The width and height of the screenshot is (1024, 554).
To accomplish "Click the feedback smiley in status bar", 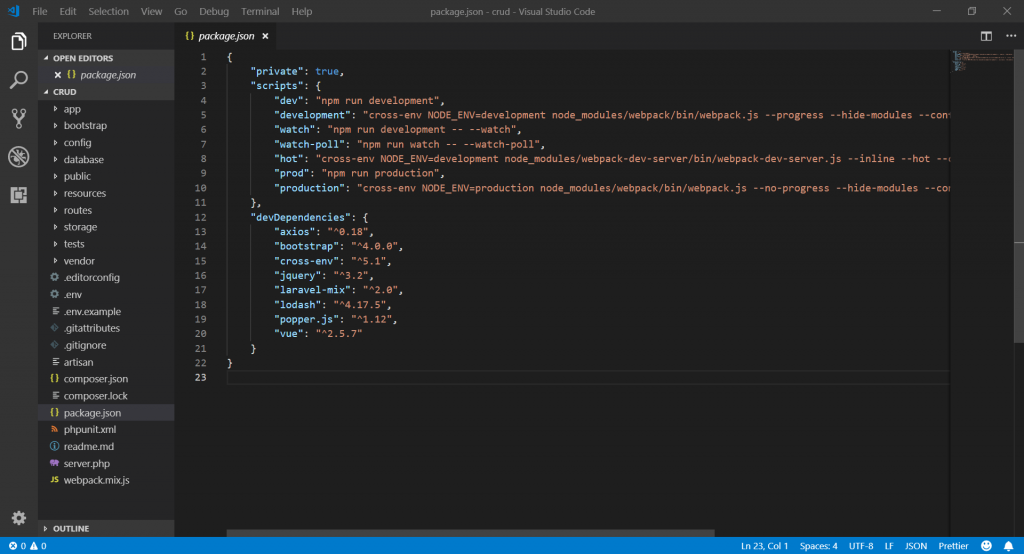I will tap(986, 546).
